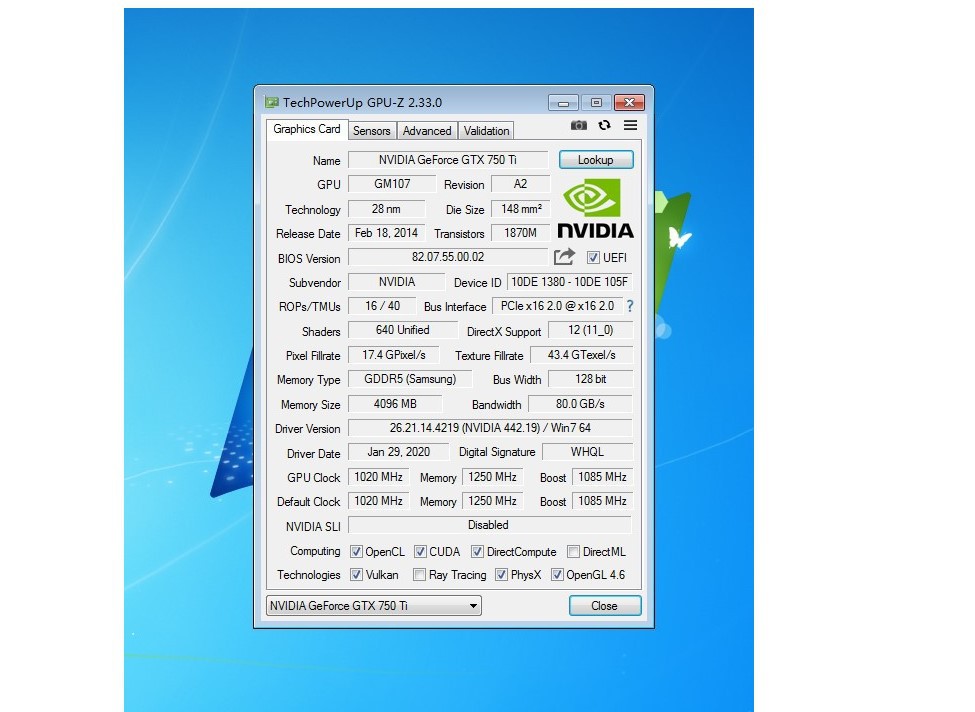This screenshot has height=712, width=975.
Task: Open the hamburger menu icon
Action: (x=631, y=126)
